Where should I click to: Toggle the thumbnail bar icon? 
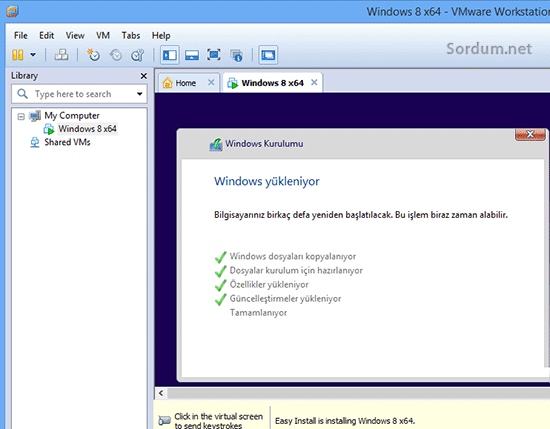pos(192,55)
